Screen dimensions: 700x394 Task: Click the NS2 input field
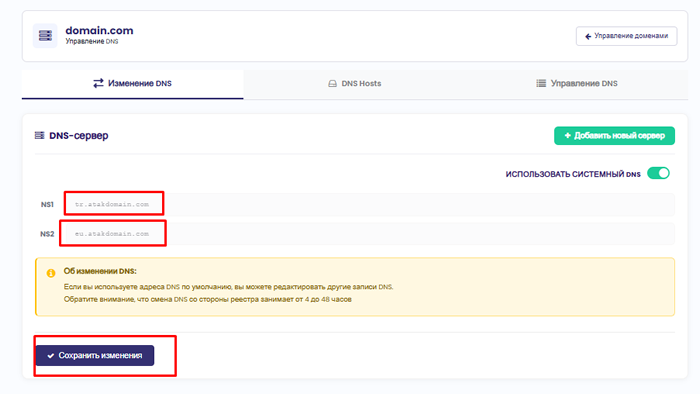(370, 233)
